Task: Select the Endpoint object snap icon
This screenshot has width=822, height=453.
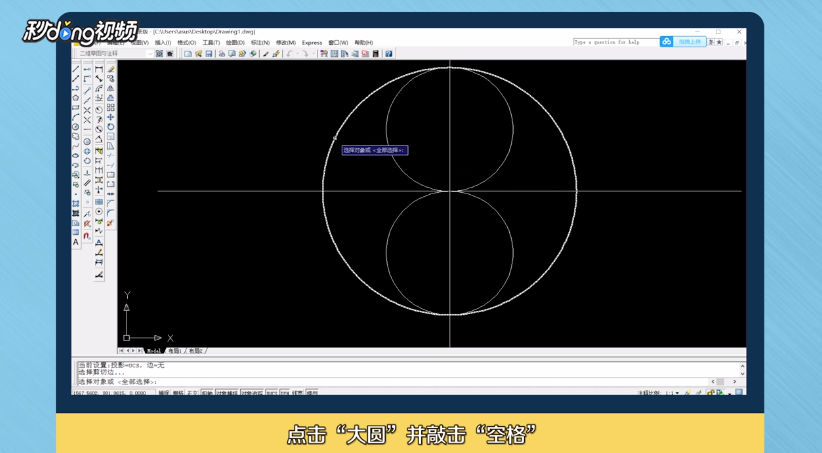Action: tap(87, 91)
